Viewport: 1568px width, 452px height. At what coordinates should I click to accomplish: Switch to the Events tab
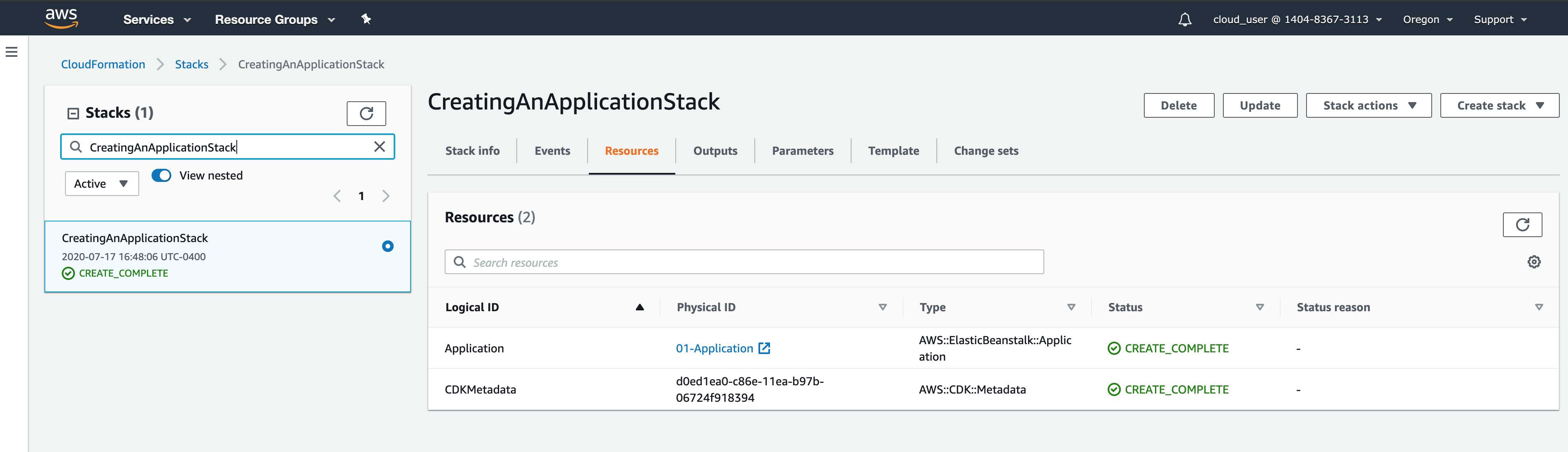(552, 151)
